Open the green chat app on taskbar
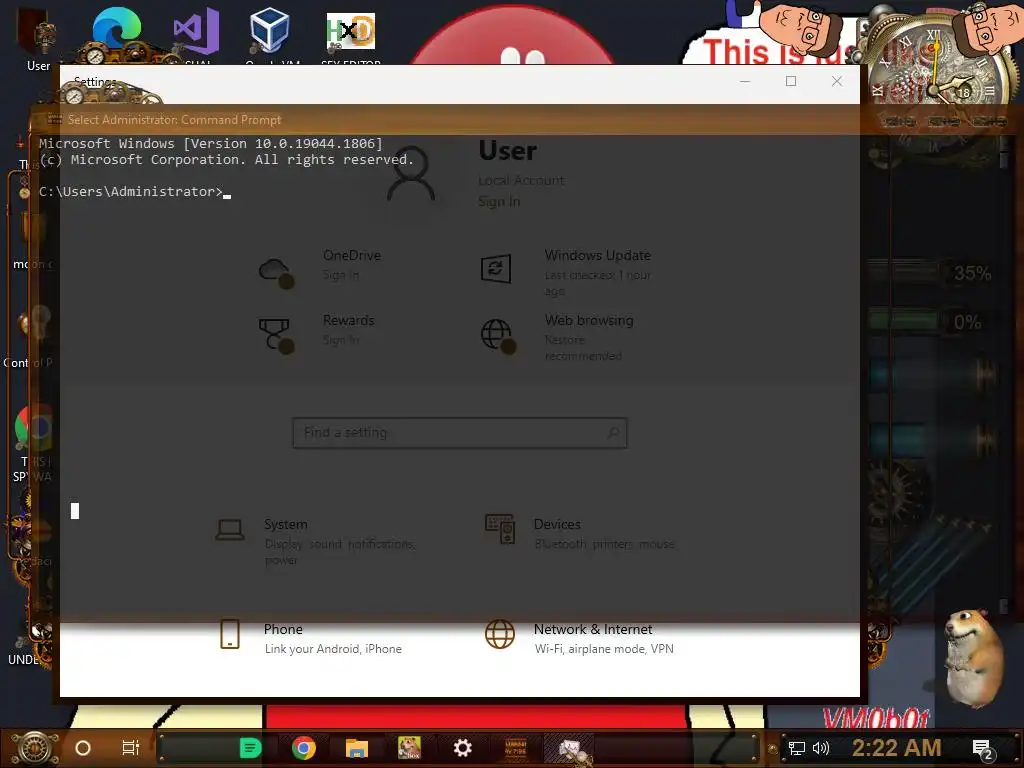 251,748
